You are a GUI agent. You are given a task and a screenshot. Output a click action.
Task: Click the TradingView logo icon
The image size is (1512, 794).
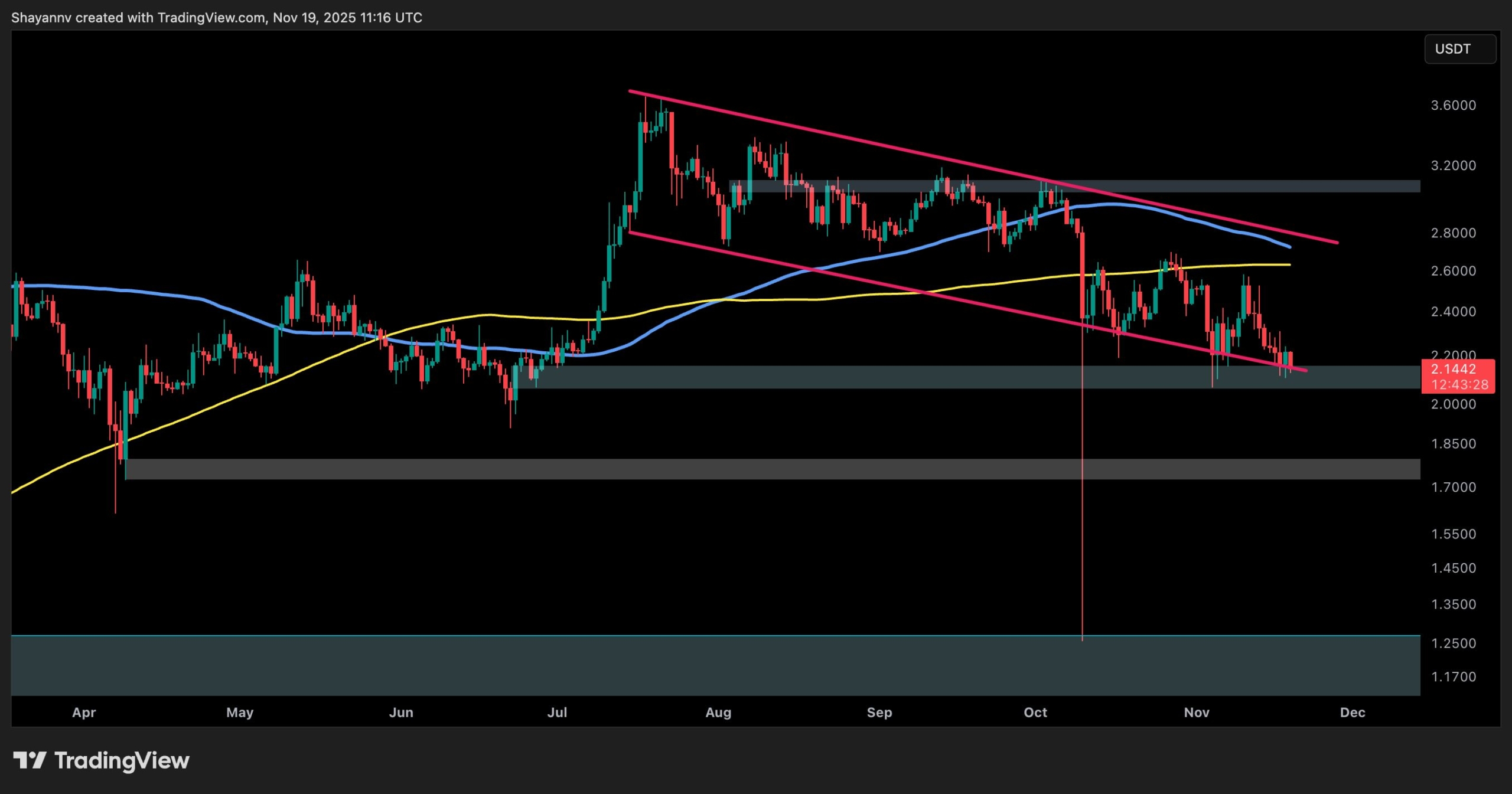click(x=30, y=760)
